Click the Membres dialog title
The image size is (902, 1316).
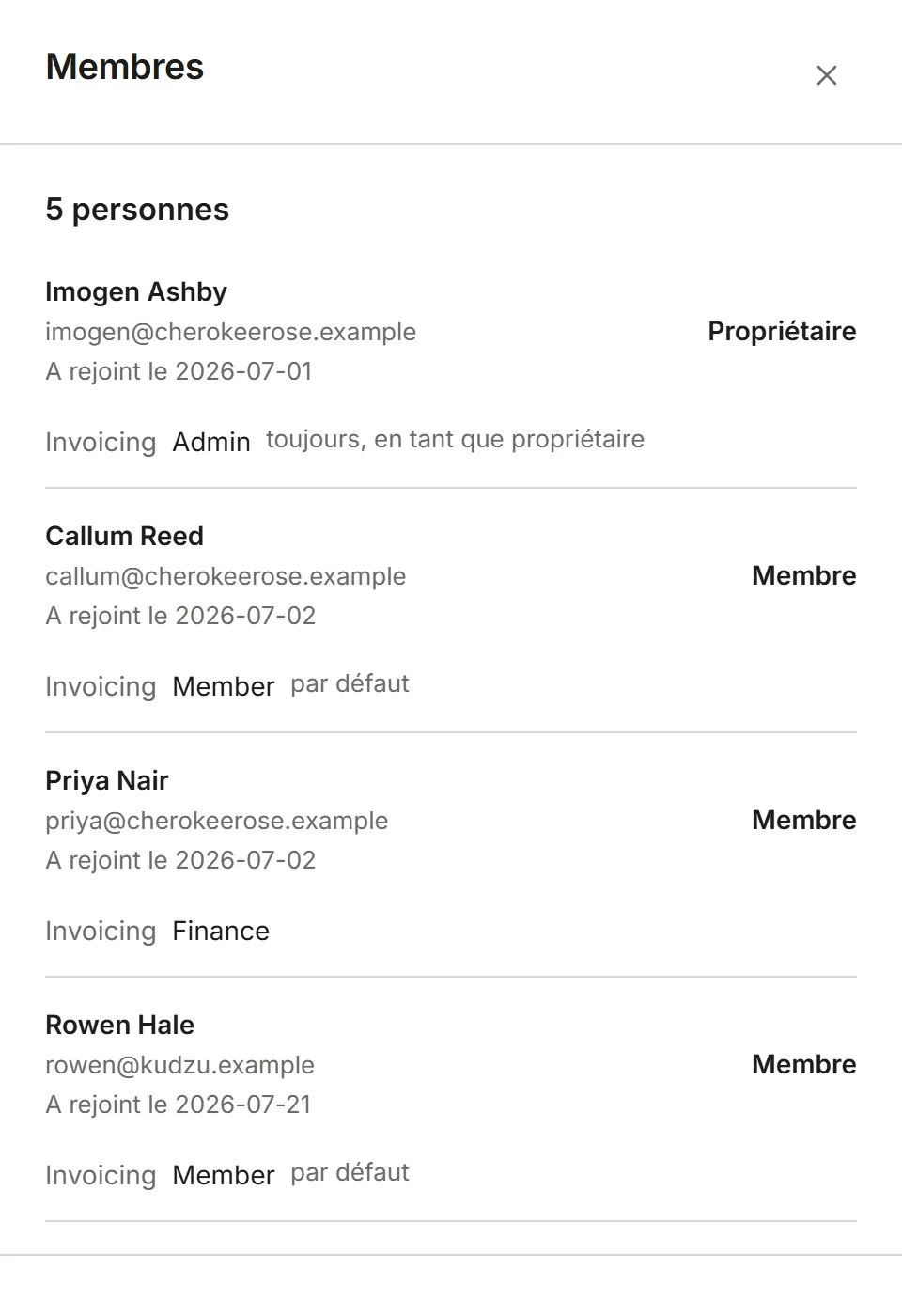click(x=125, y=67)
